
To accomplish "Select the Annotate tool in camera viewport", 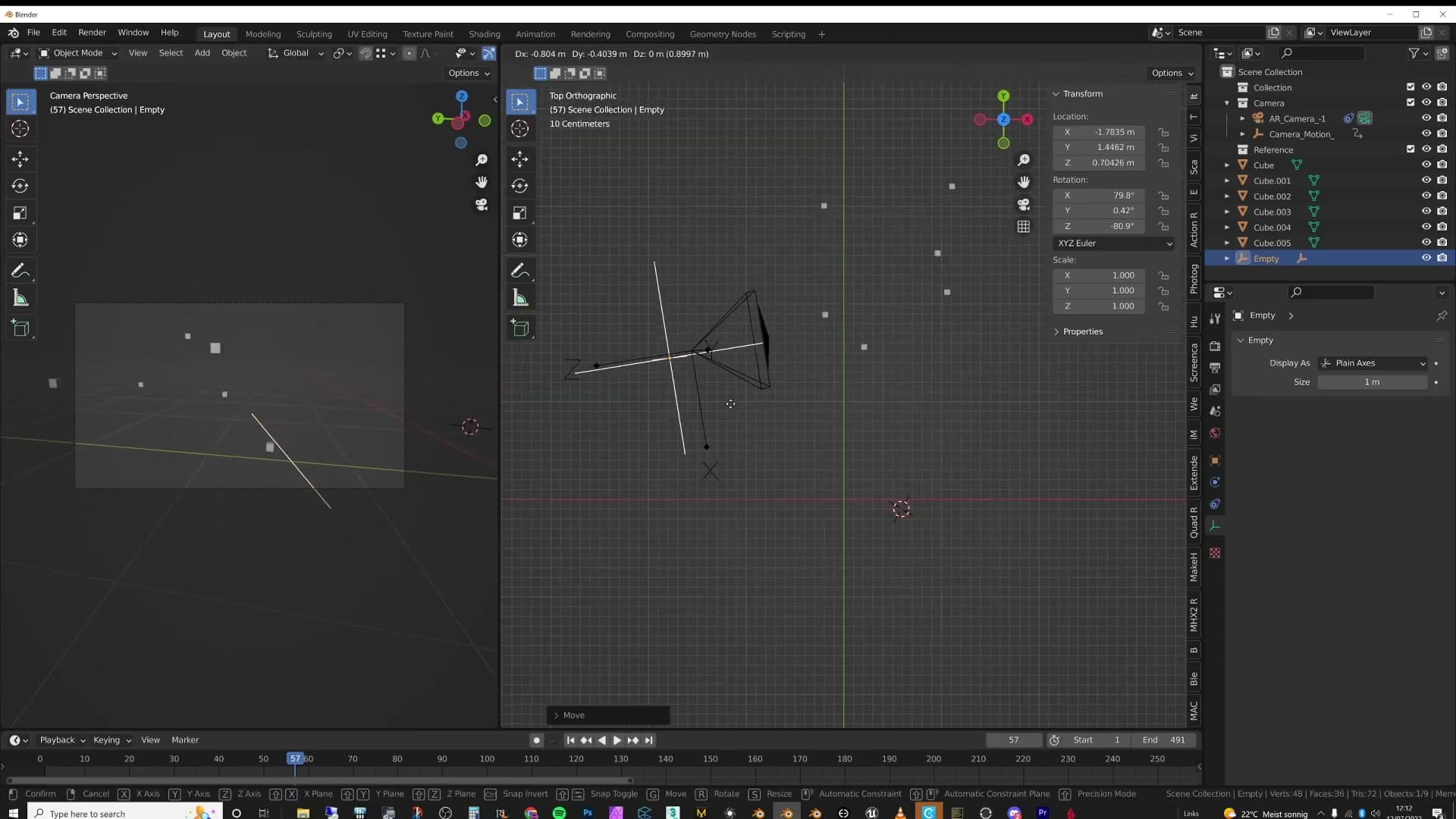I will [x=20, y=271].
